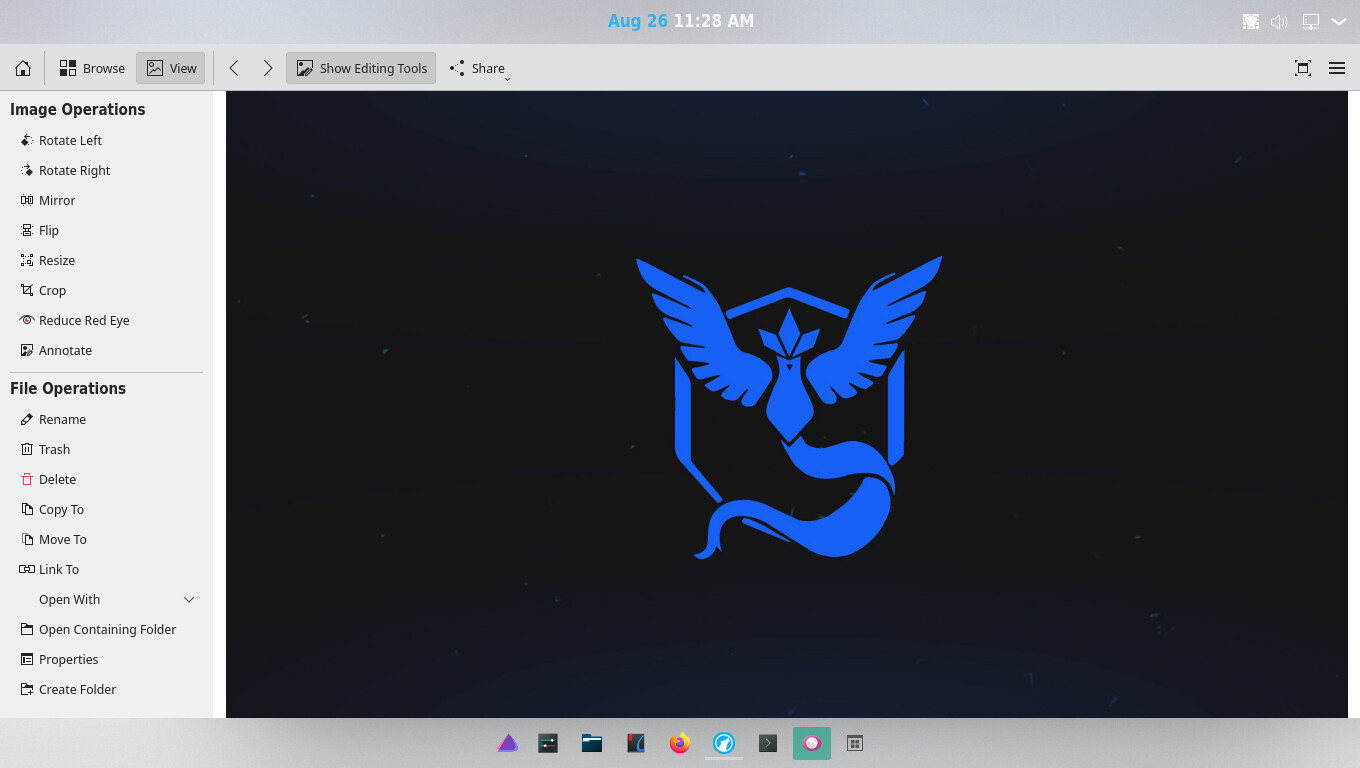The width and height of the screenshot is (1360, 768).
Task: Click the screenshot tray icon
Action: [1250, 21]
